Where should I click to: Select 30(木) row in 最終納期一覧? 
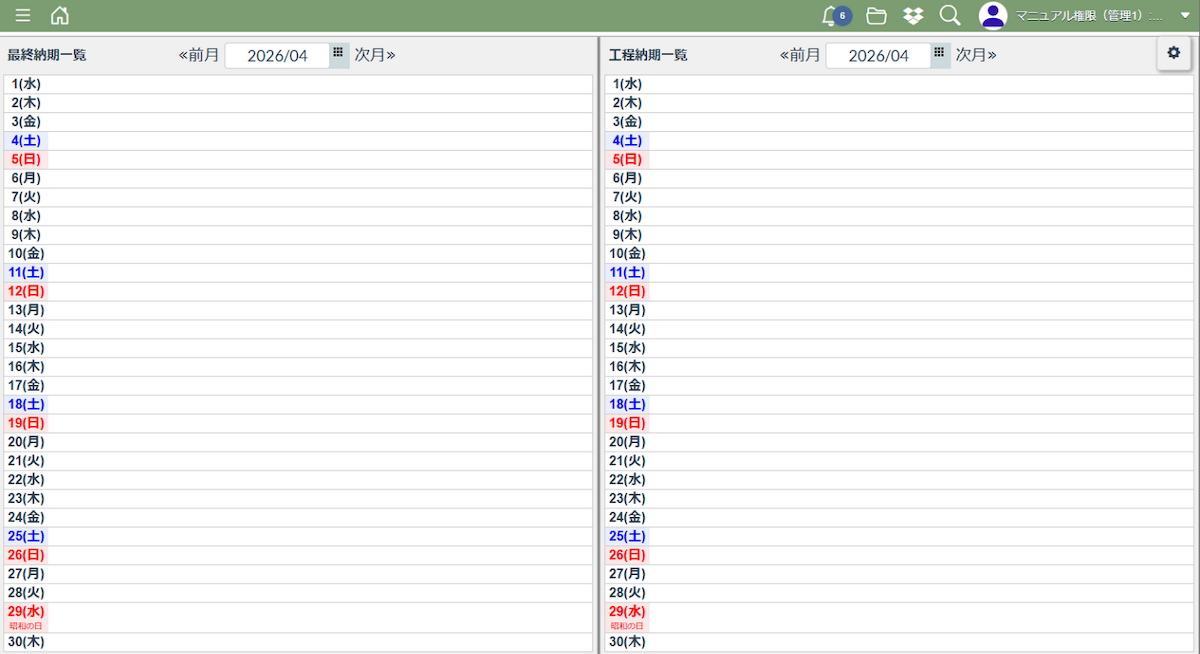[298, 642]
